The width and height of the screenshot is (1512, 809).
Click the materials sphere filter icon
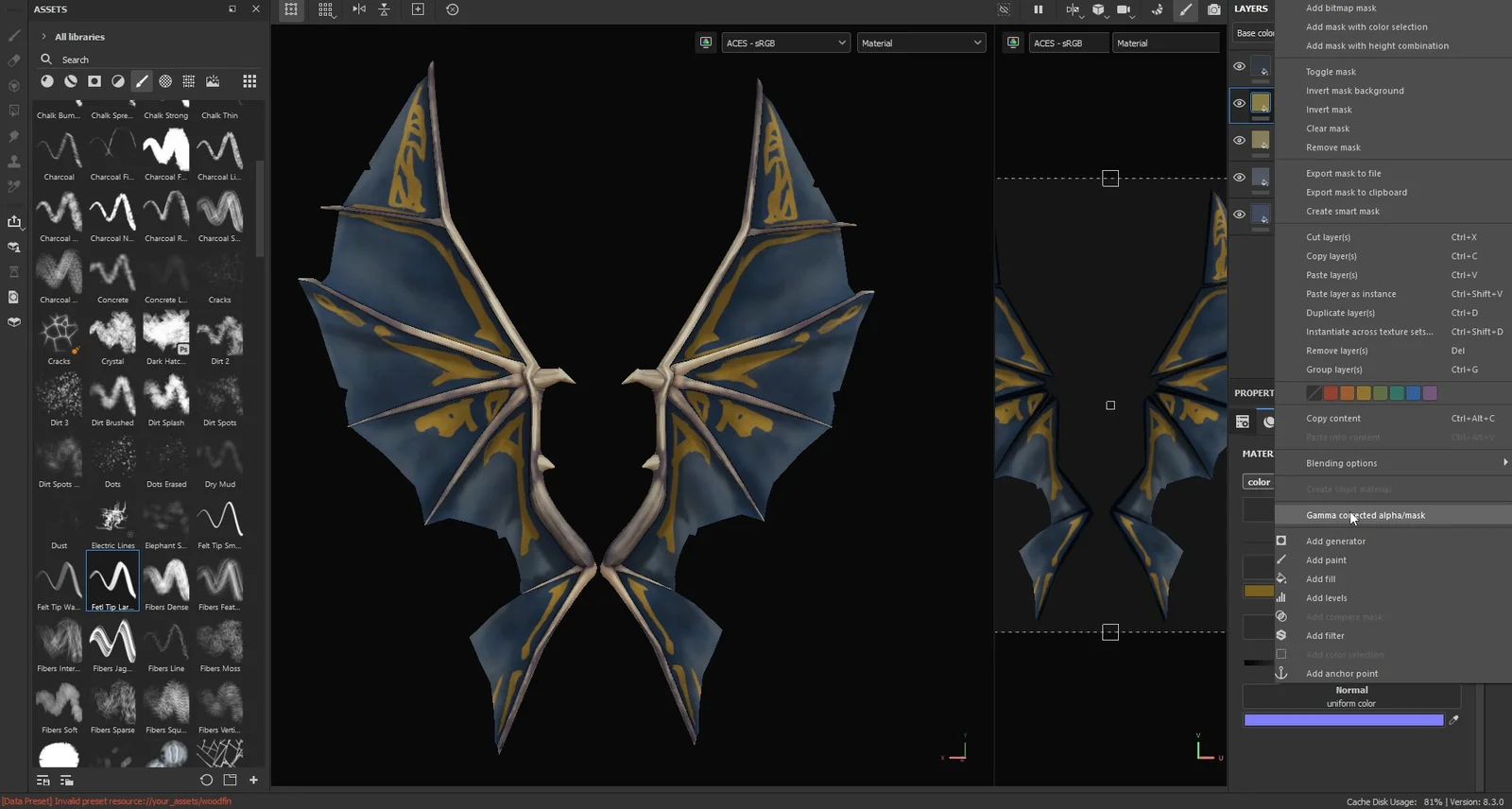(47, 81)
